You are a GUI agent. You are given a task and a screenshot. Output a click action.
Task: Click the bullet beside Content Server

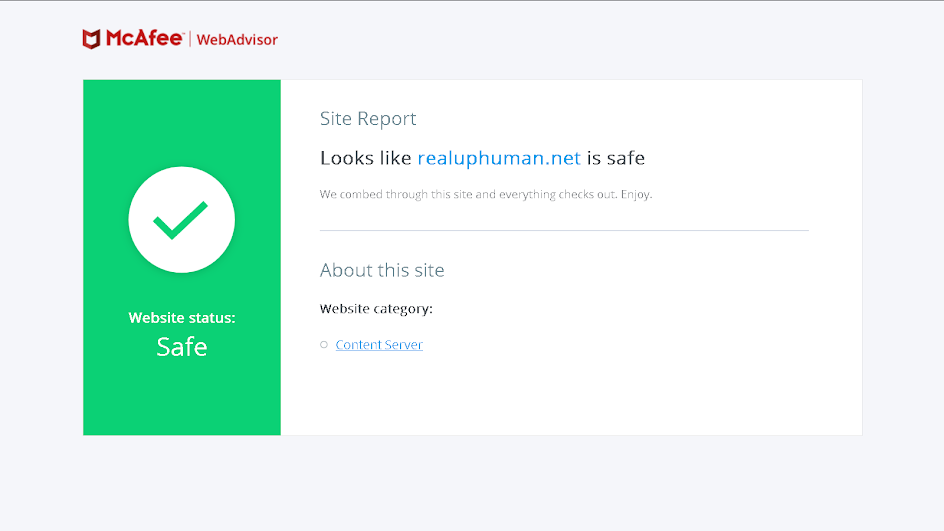(324, 344)
